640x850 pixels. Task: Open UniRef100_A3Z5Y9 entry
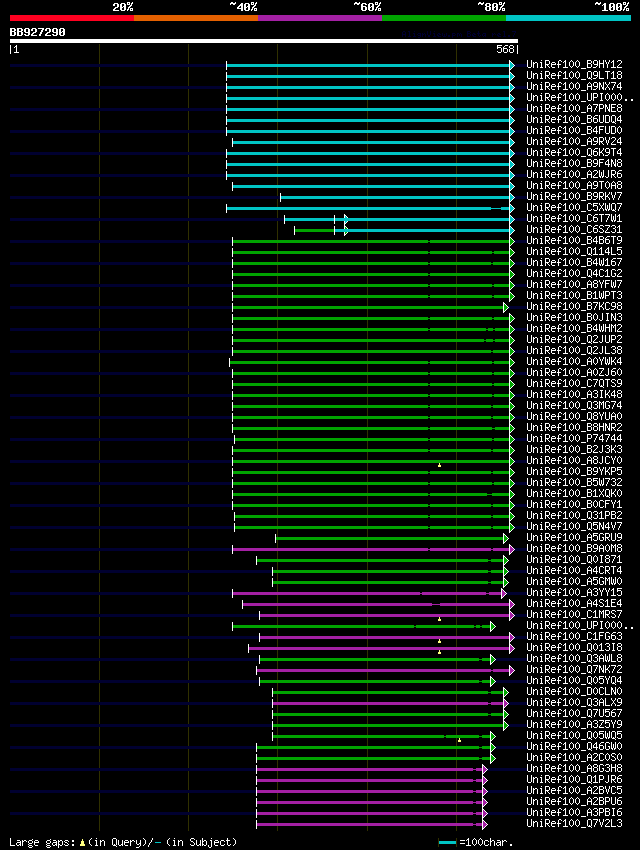(x=574, y=724)
